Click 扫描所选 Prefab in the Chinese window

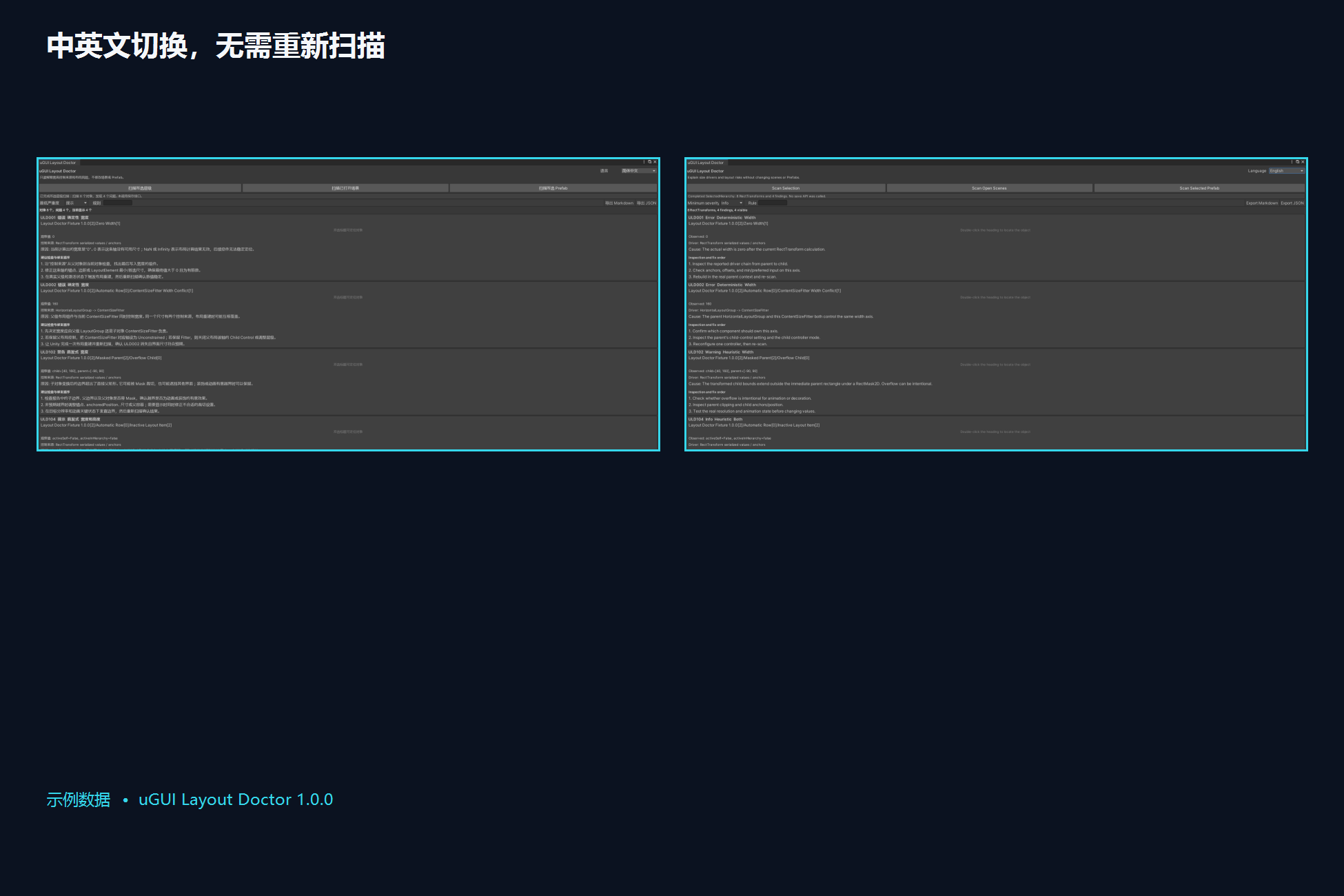[x=553, y=188]
